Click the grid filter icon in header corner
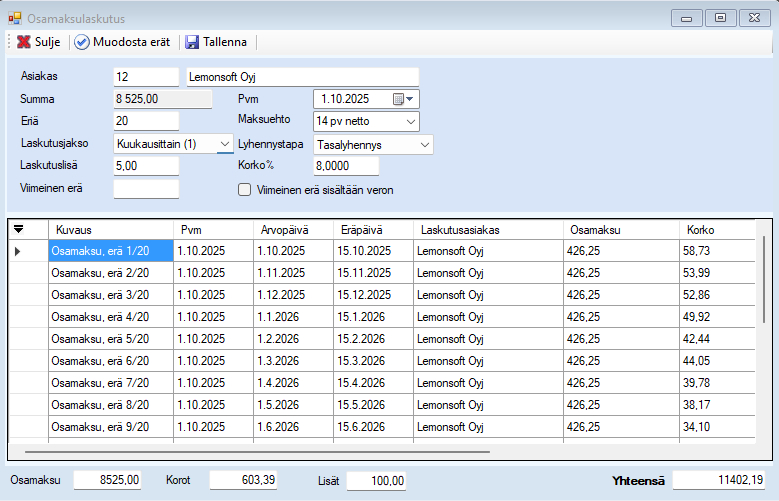Screen dimensions: 779x501 pos(18,229)
